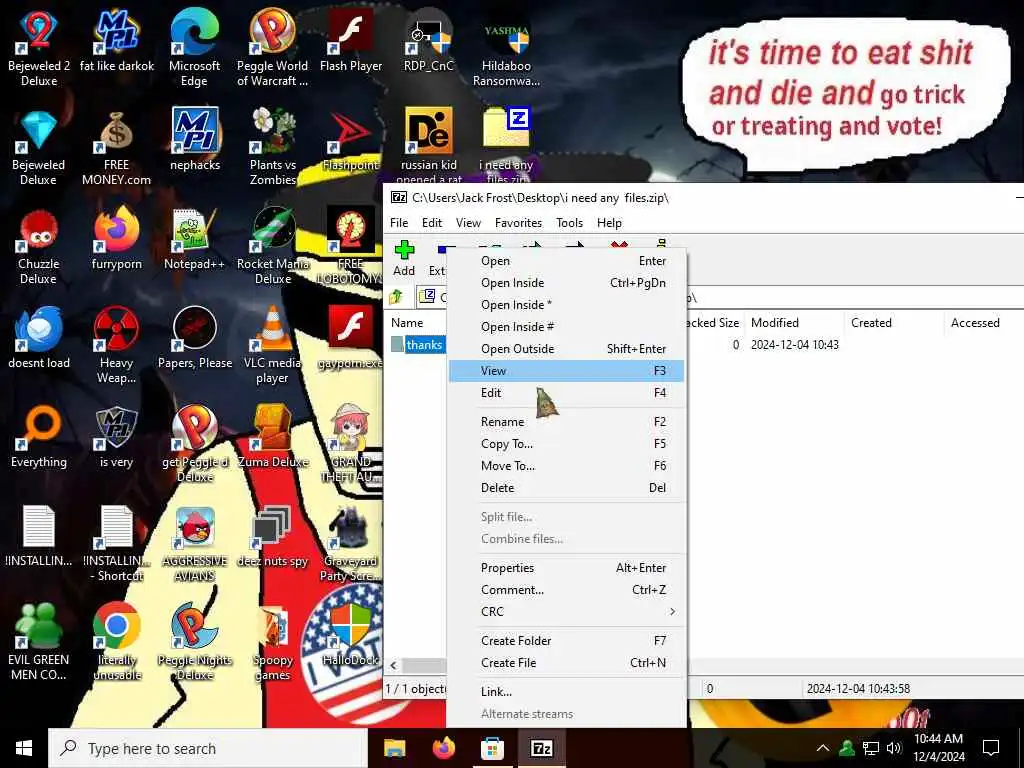
Task: Open File Explorer from taskbar
Action: point(394,748)
